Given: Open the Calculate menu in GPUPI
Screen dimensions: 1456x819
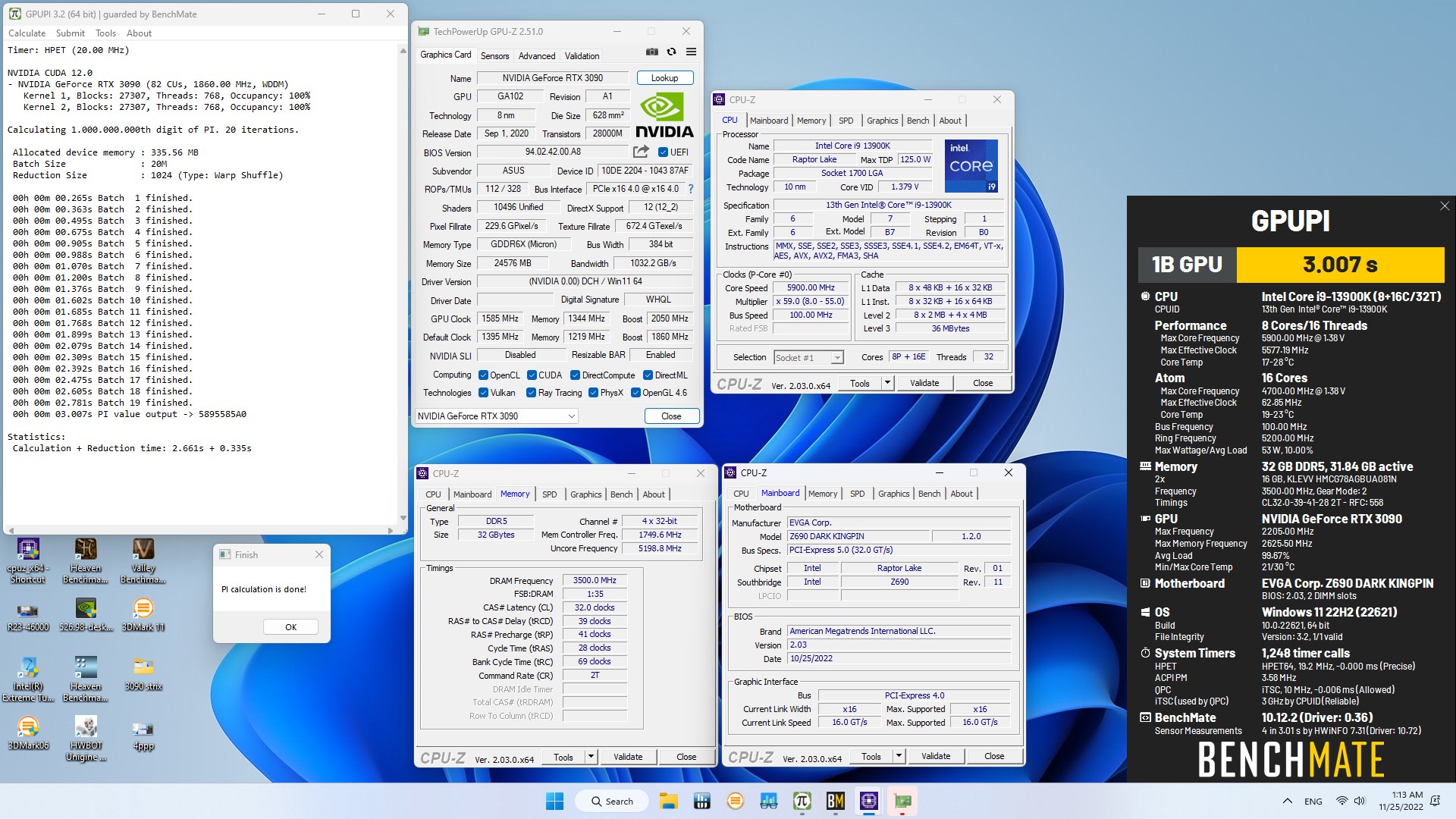Looking at the screenshot, I should 27,33.
